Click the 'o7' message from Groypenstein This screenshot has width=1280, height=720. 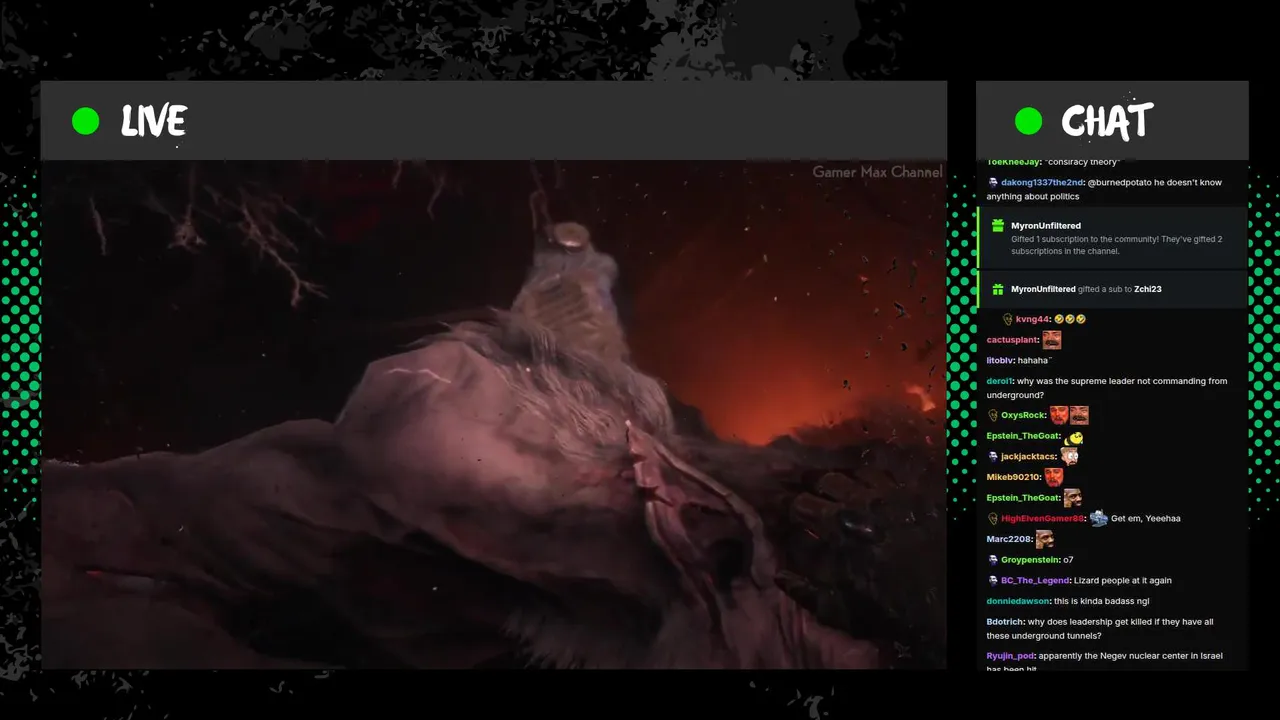pyautogui.click(x=1068, y=560)
